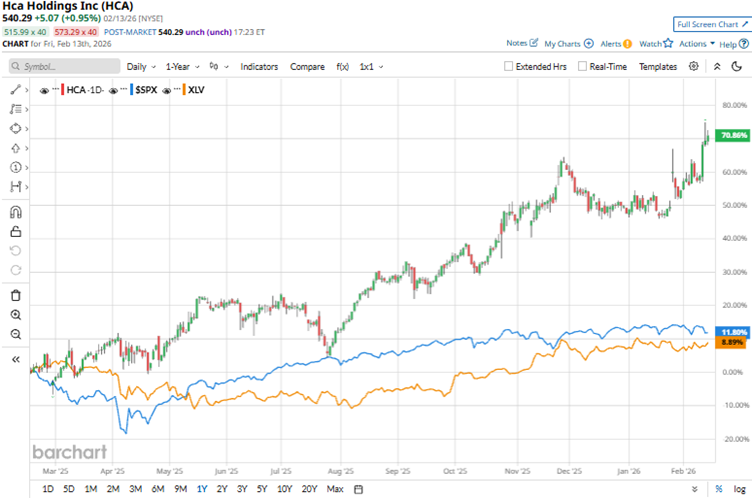Open chart settings gear icon

(x=694, y=66)
